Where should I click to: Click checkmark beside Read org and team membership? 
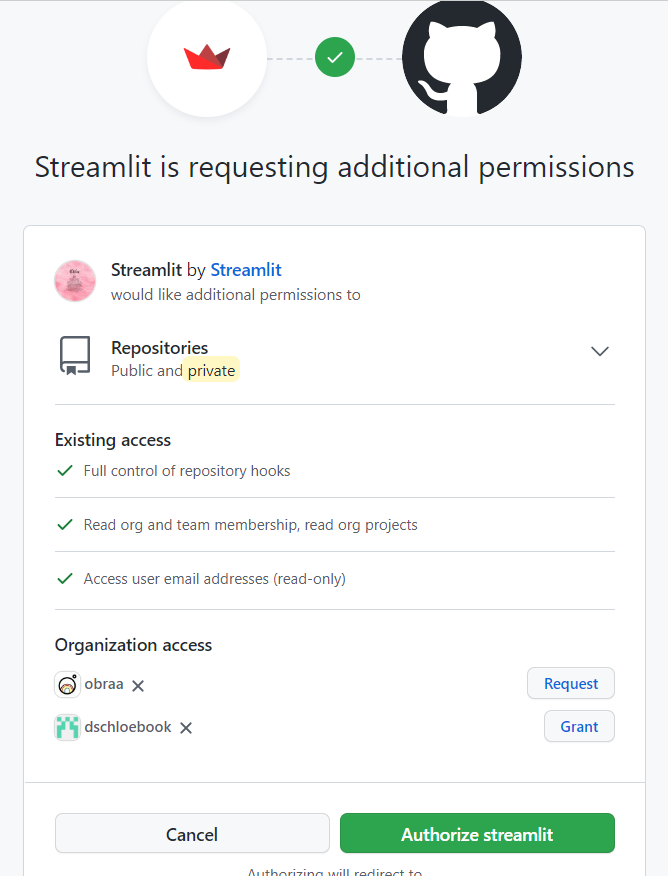tap(65, 525)
